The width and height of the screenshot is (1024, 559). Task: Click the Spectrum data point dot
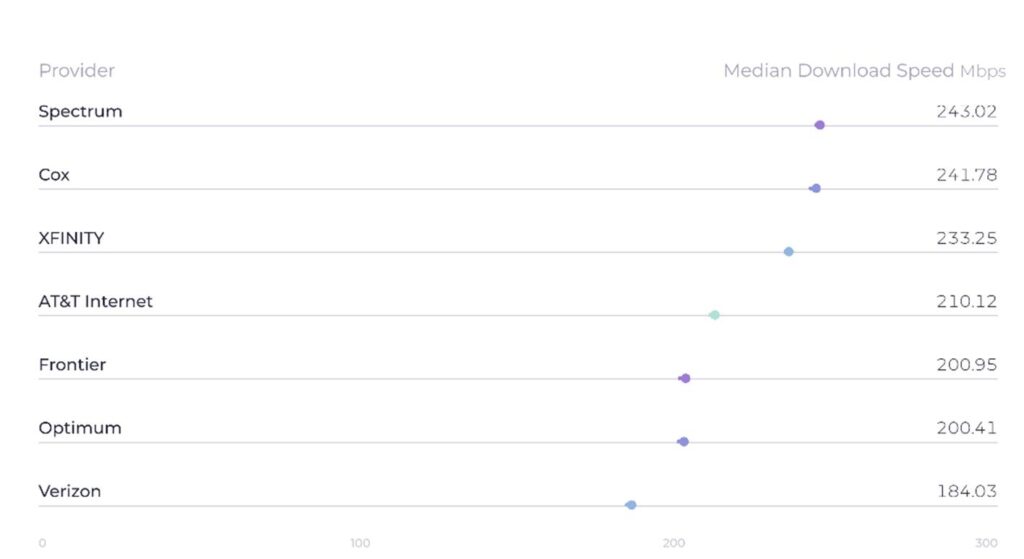click(820, 125)
